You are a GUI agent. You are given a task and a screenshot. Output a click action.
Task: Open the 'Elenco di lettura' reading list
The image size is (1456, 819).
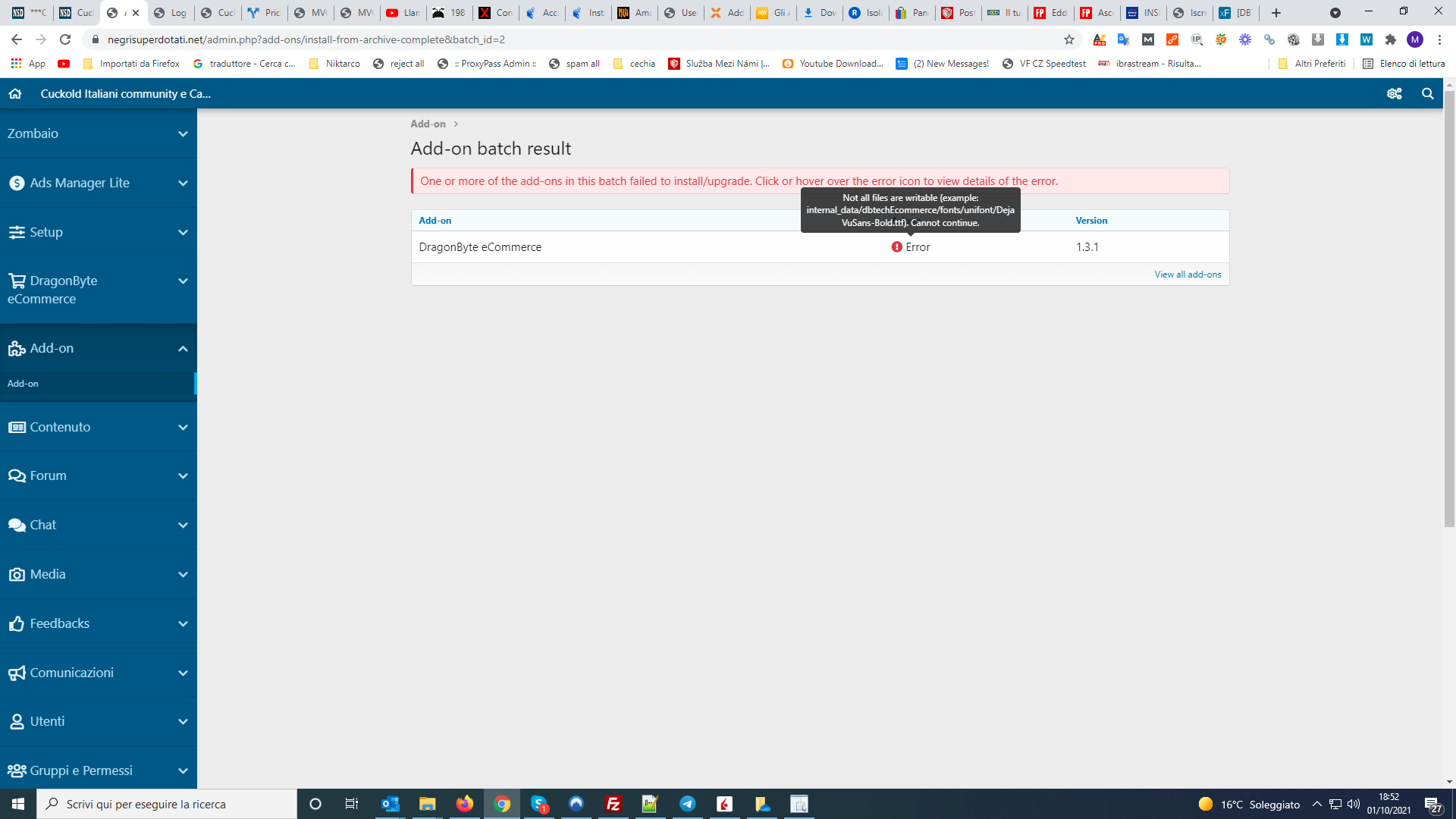point(1404,64)
